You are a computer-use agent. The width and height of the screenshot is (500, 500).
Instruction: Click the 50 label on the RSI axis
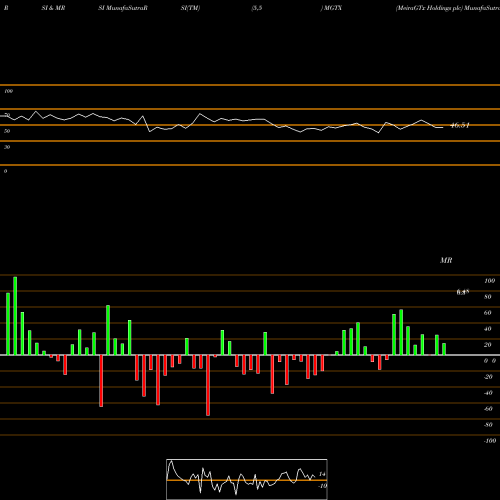tap(7, 131)
